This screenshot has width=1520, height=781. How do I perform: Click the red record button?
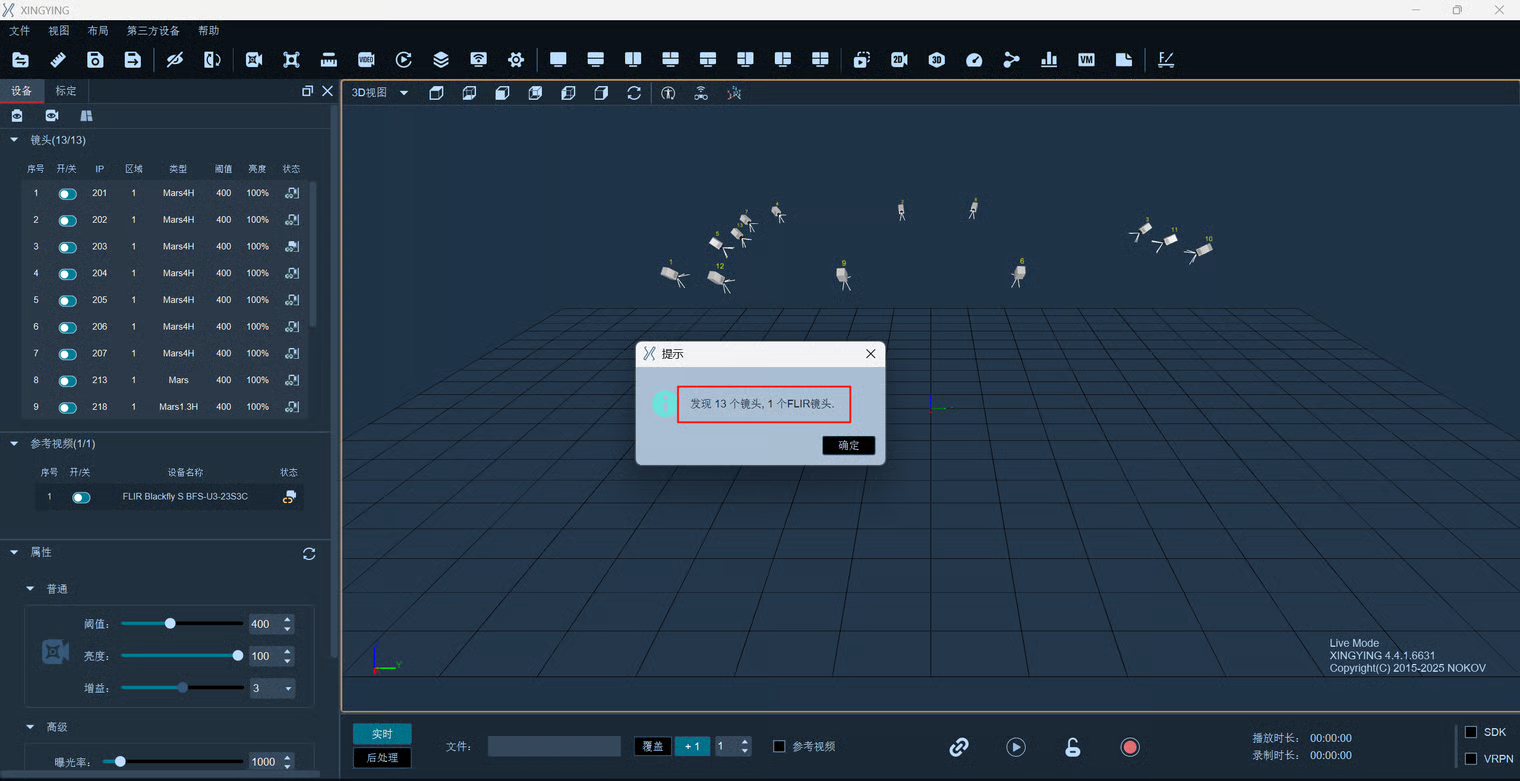point(1130,747)
